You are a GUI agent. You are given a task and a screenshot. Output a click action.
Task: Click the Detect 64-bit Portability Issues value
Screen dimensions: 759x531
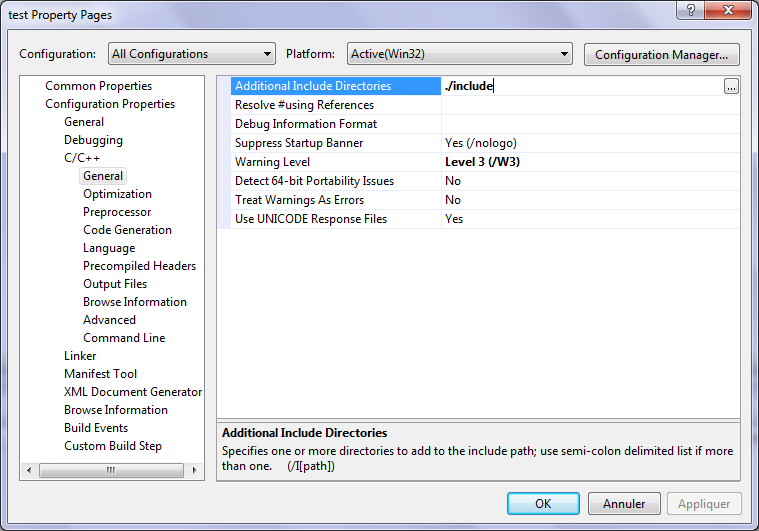pos(590,181)
